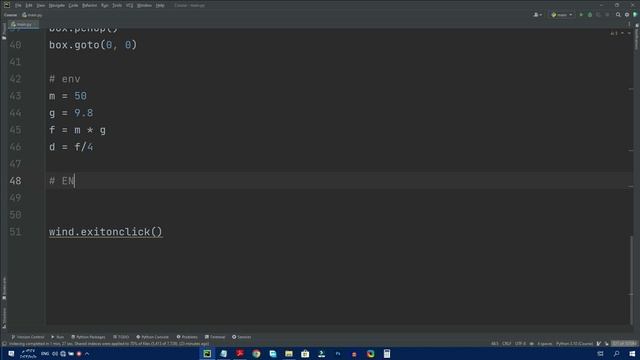Open the Navigate menu
Screen dimensions: 640x360
click(x=57, y=5)
